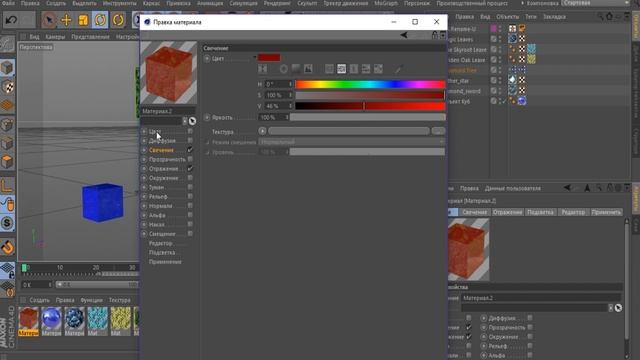Click the hue rainbow slider
The height and width of the screenshot is (360, 640).
370,84
